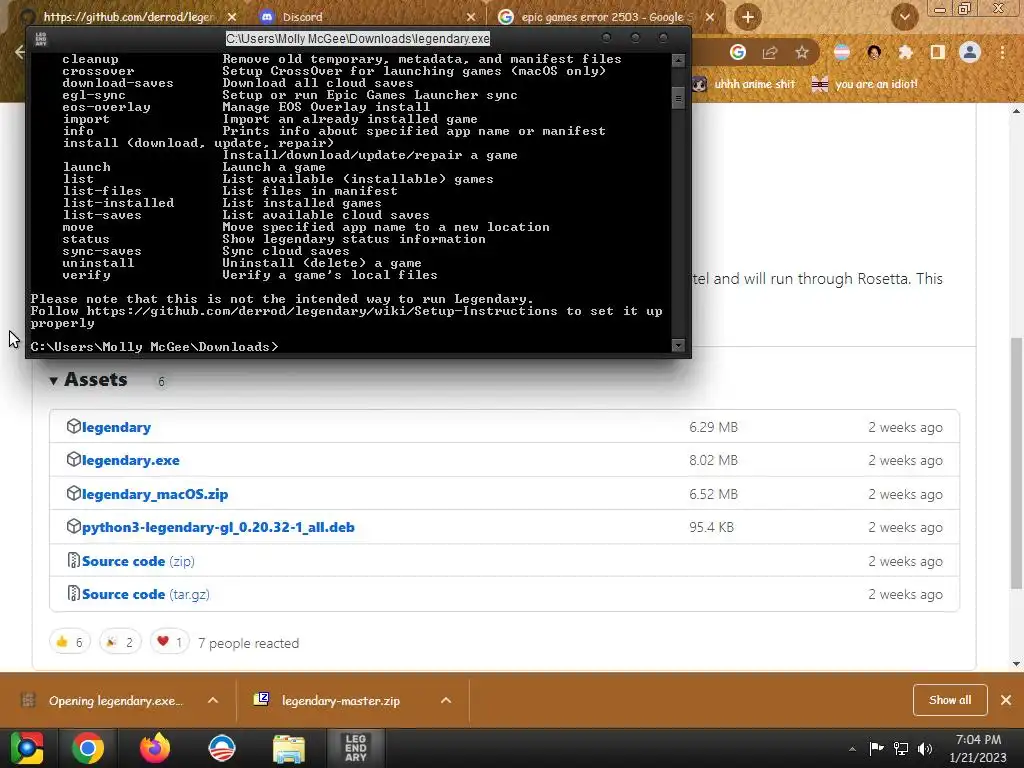Click '7 people reacted' text
This screenshot has height=768, width=1024.
coord(248,643)
